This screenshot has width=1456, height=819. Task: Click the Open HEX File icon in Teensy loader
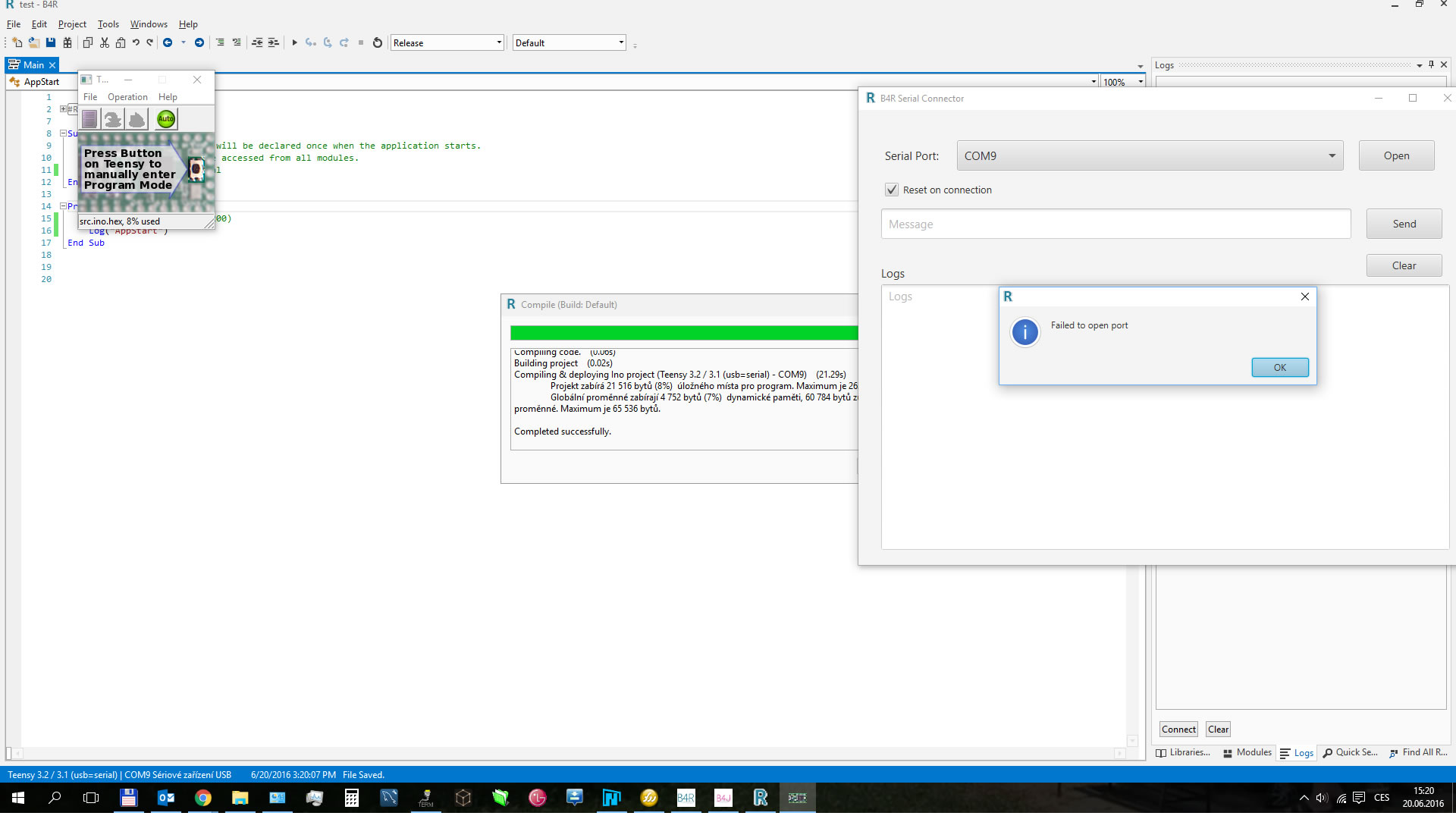point(89,119)
